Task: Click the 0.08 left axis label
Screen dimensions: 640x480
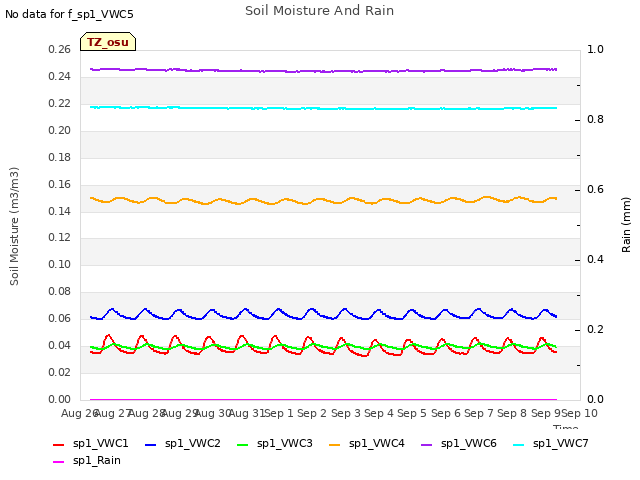Action: tap(60, 291)
